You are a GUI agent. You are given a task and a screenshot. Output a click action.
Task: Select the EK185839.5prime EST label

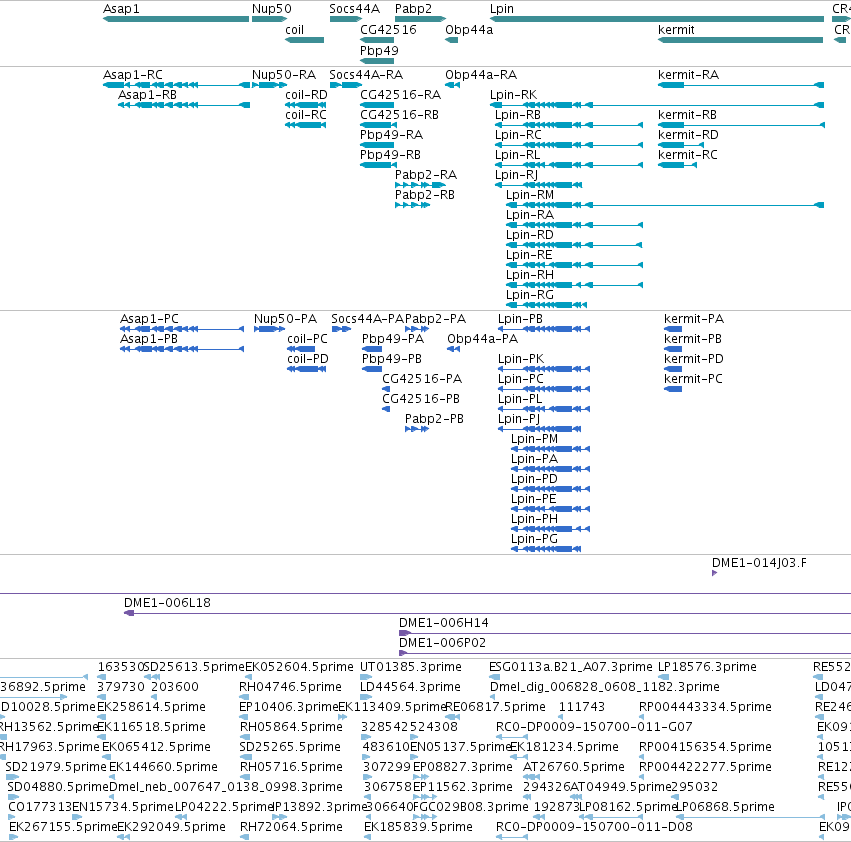point(418,827)
